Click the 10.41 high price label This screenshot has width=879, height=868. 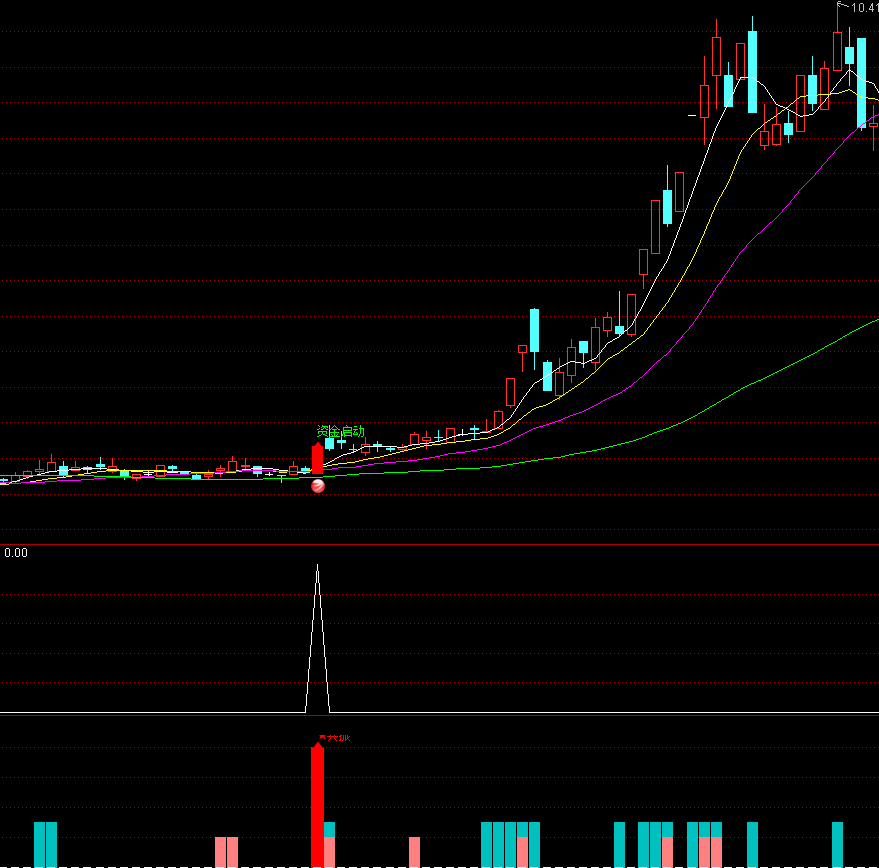pyautogui.click(x=863, y=8)
